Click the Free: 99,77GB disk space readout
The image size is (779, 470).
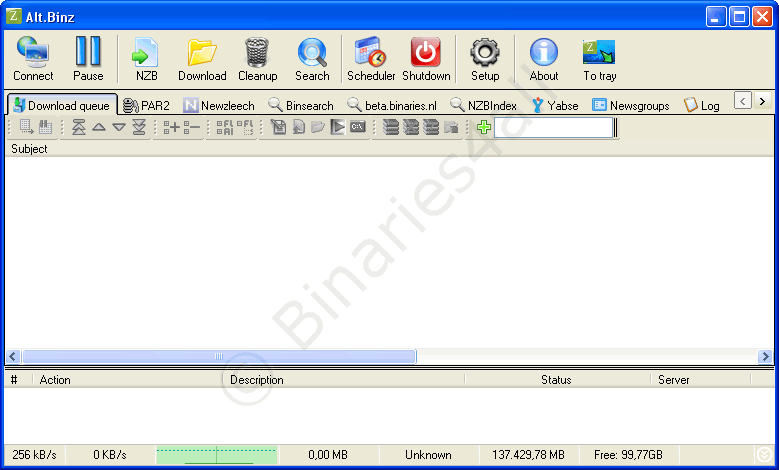pos(628,455)
